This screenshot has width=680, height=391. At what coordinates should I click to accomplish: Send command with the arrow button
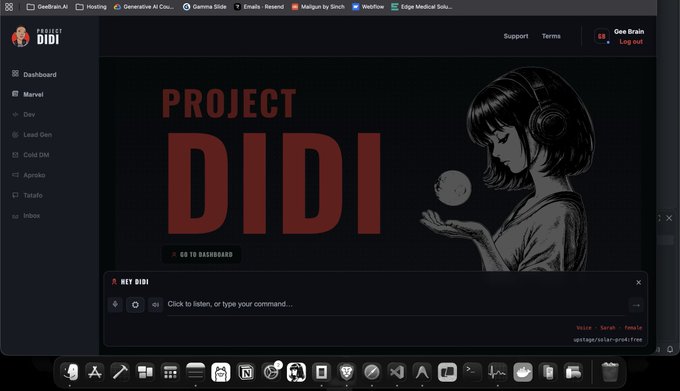(x=636, y=305)
